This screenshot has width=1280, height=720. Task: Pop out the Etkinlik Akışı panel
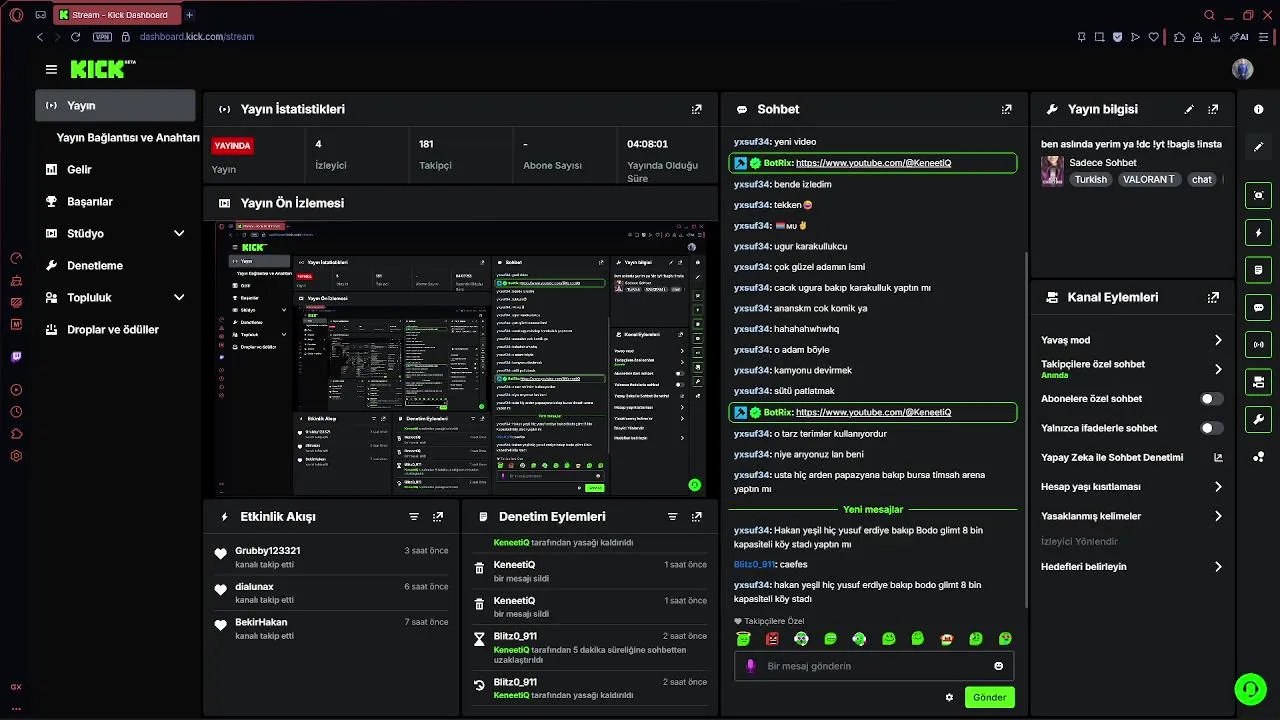(438, 517)
